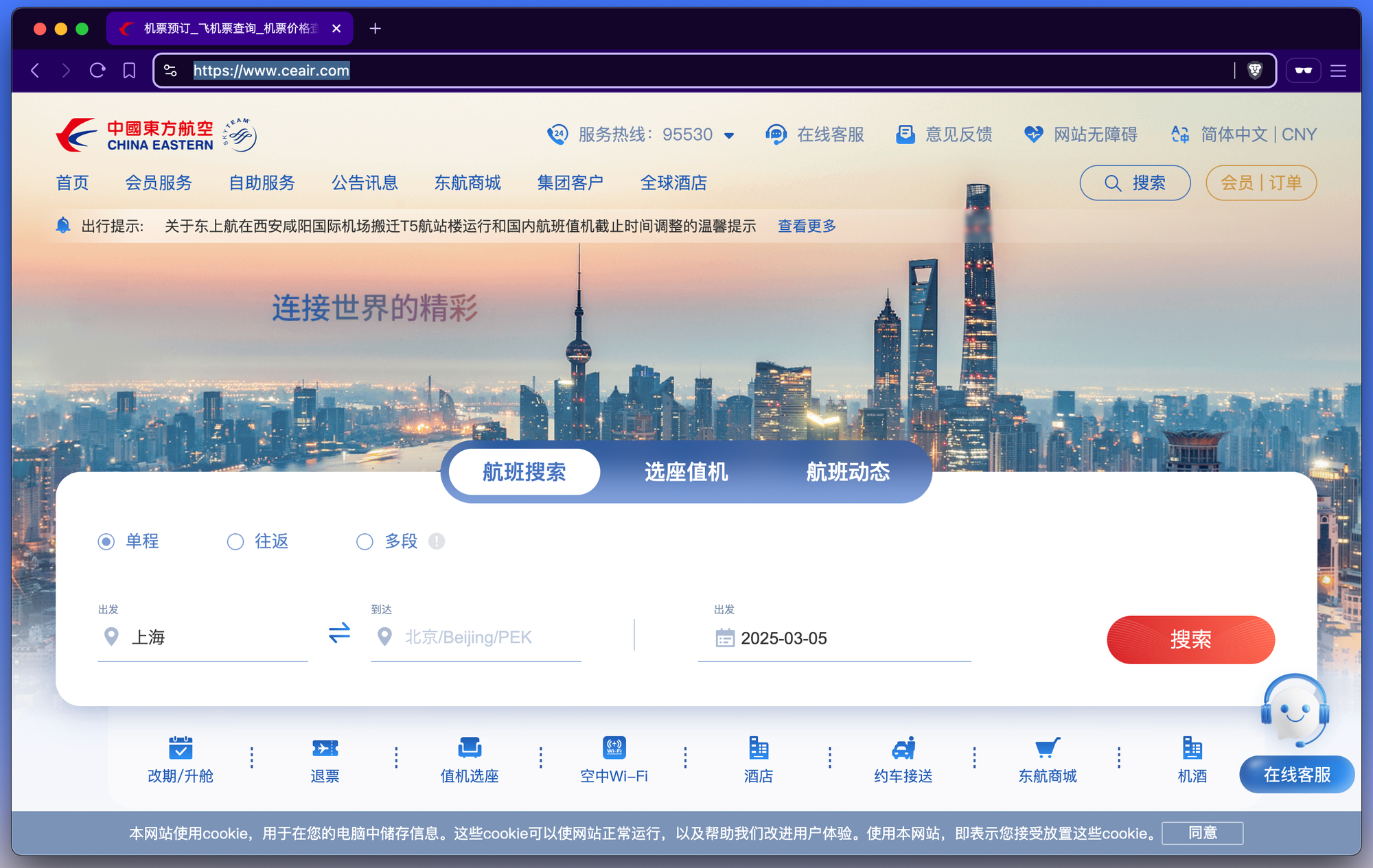Select the 往返 round-trip radio button

235,542
